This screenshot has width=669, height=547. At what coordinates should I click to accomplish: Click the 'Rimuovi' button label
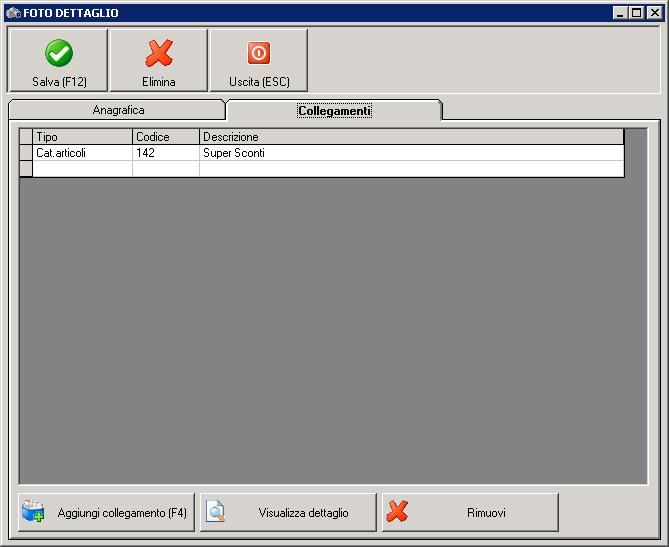[486, 513]
